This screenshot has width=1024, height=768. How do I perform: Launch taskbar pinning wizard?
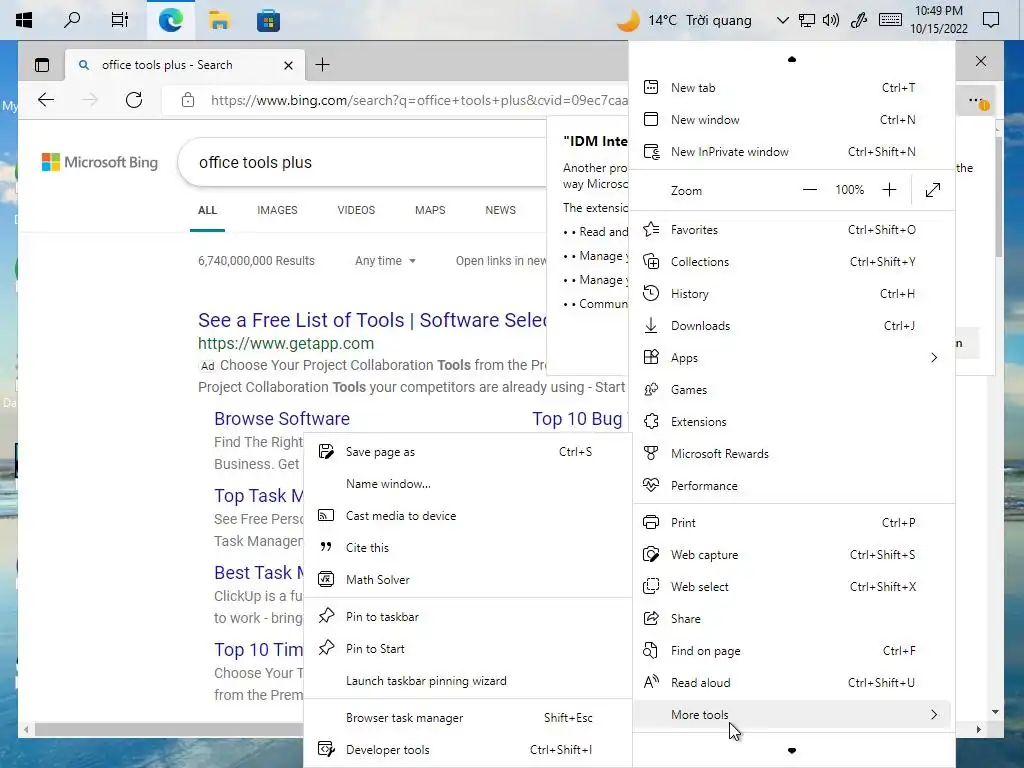tap(468, 680)
